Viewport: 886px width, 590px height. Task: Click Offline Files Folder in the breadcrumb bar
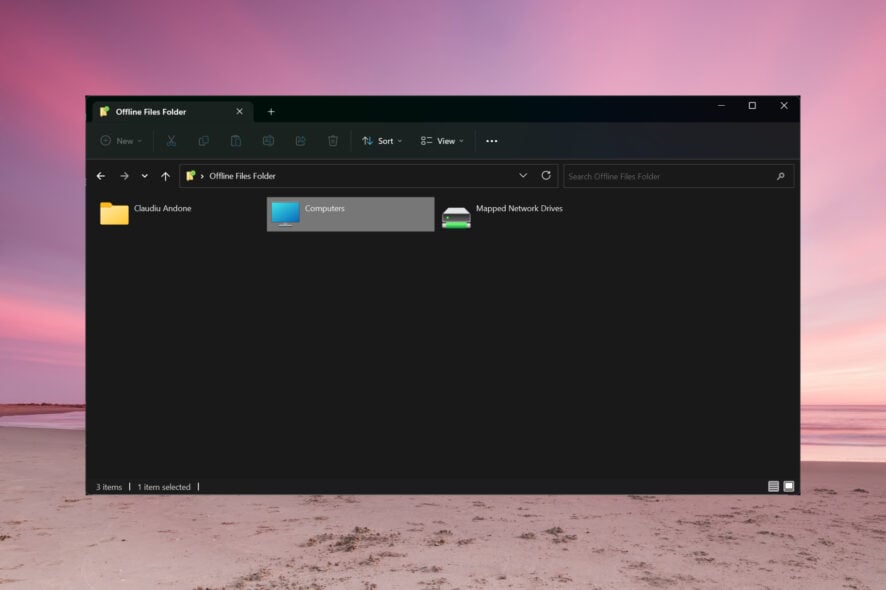(x=240, y=175)
